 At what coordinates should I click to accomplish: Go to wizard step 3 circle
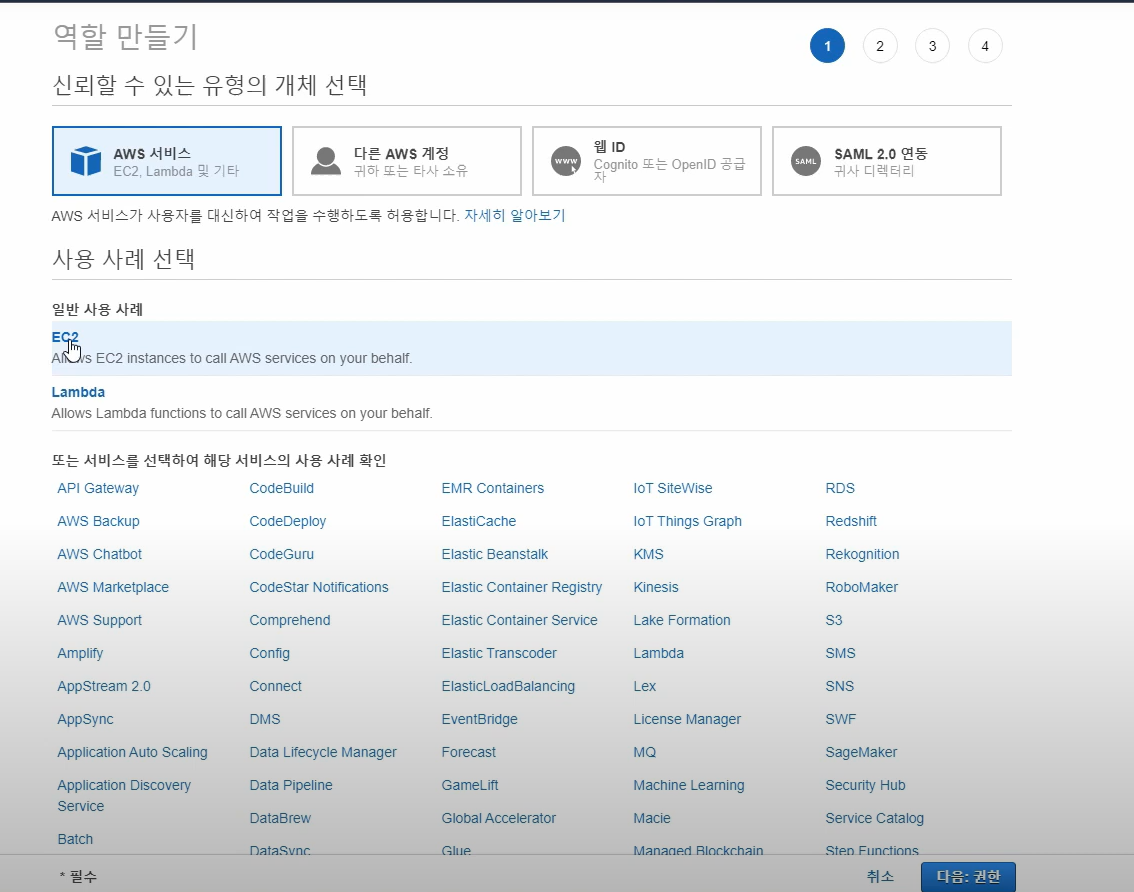click(932, 46)
